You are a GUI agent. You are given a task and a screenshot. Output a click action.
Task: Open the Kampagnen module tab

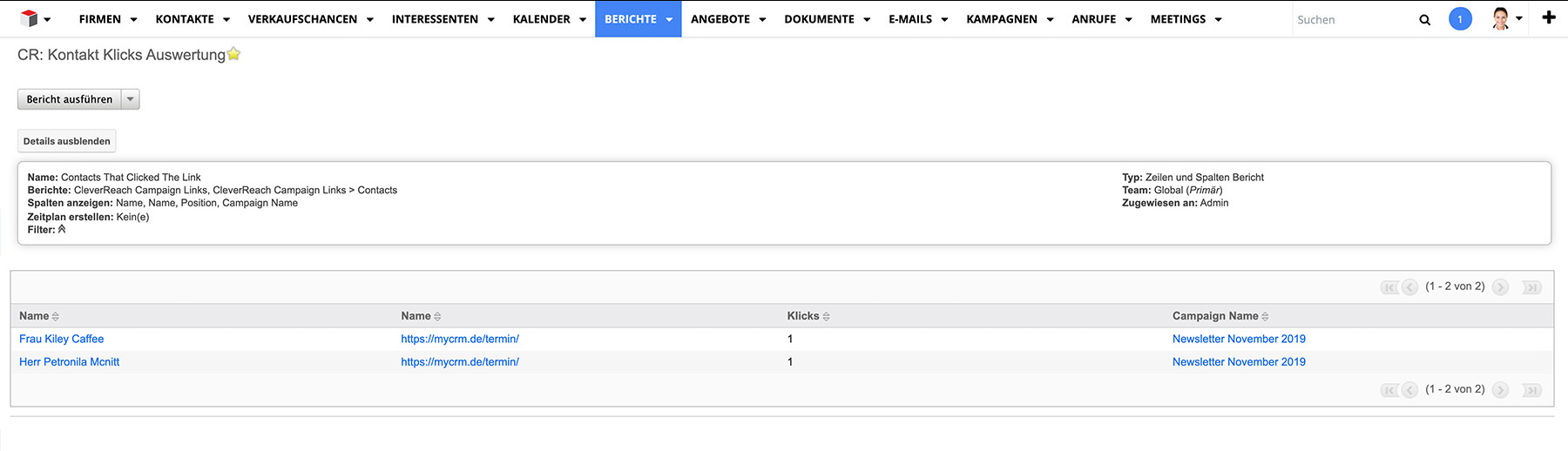(1001, 19)
